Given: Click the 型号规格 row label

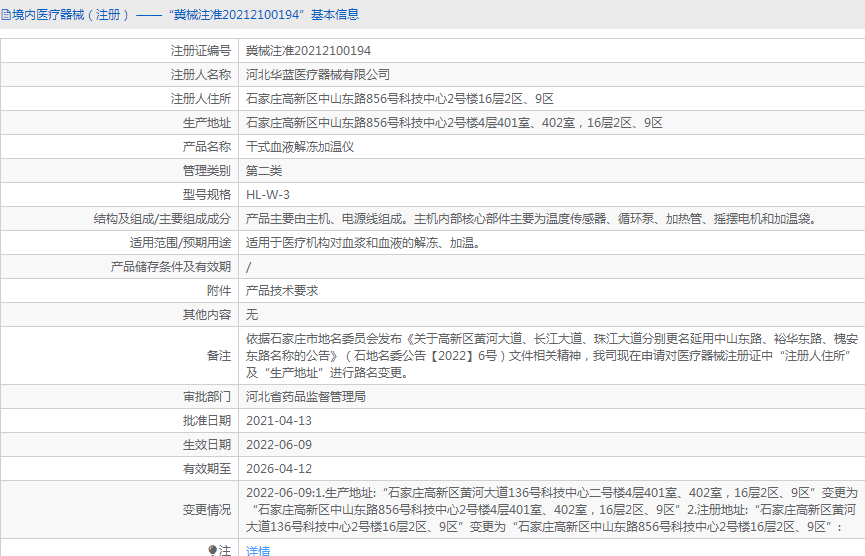Looking at the screenshot, I should click(207, 195).
